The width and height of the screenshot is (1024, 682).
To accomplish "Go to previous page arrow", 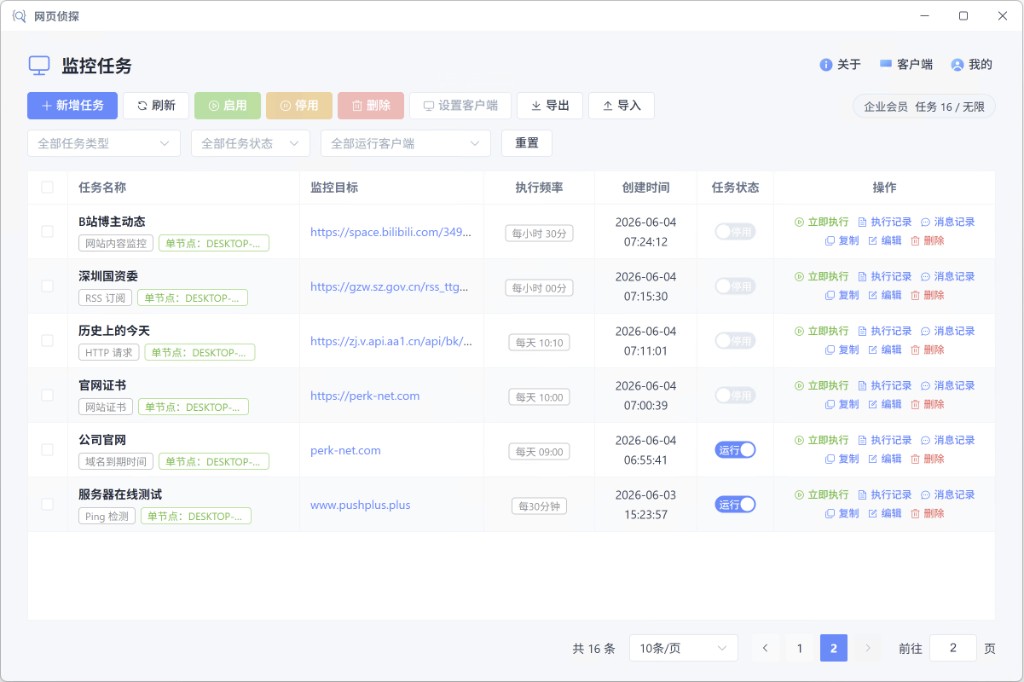I will point(765,648).
